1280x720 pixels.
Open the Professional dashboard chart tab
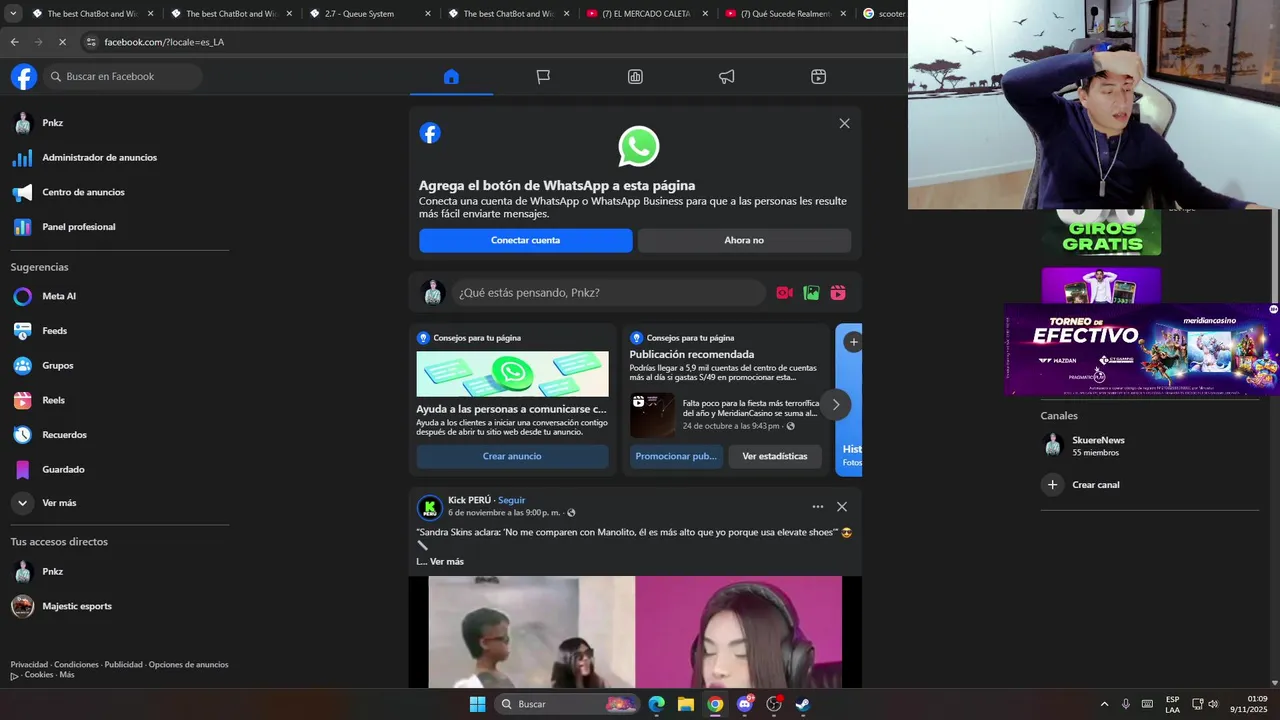pyautogui.click(x=635, y=77)
